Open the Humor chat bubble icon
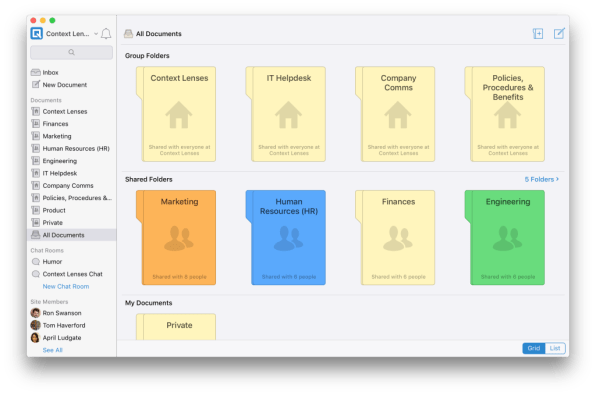This screenshot has height=395, width=596. point(36,262)
